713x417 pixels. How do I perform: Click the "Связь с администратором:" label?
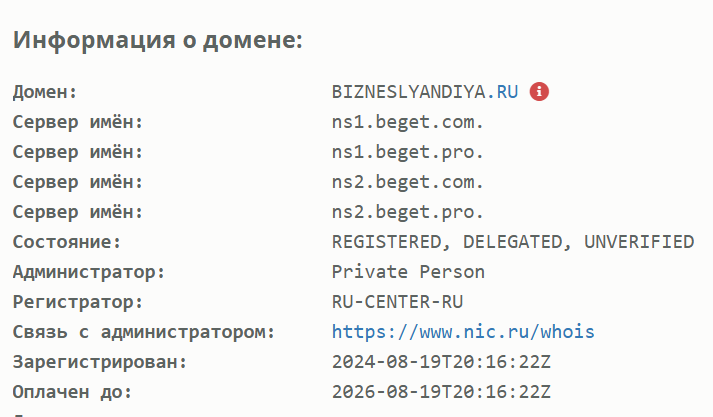tap(143, 331)
